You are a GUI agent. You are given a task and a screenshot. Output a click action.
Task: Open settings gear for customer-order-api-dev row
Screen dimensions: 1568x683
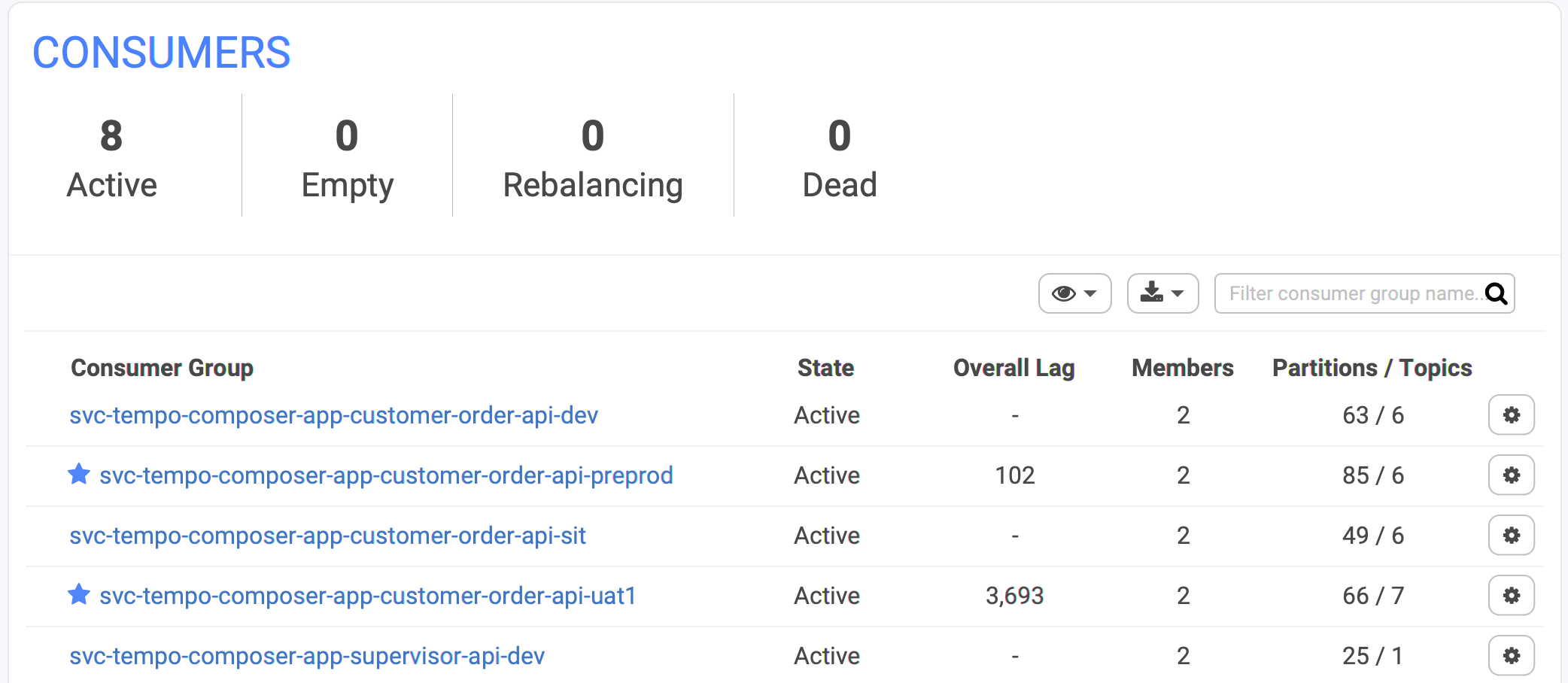click(1511, 414)
